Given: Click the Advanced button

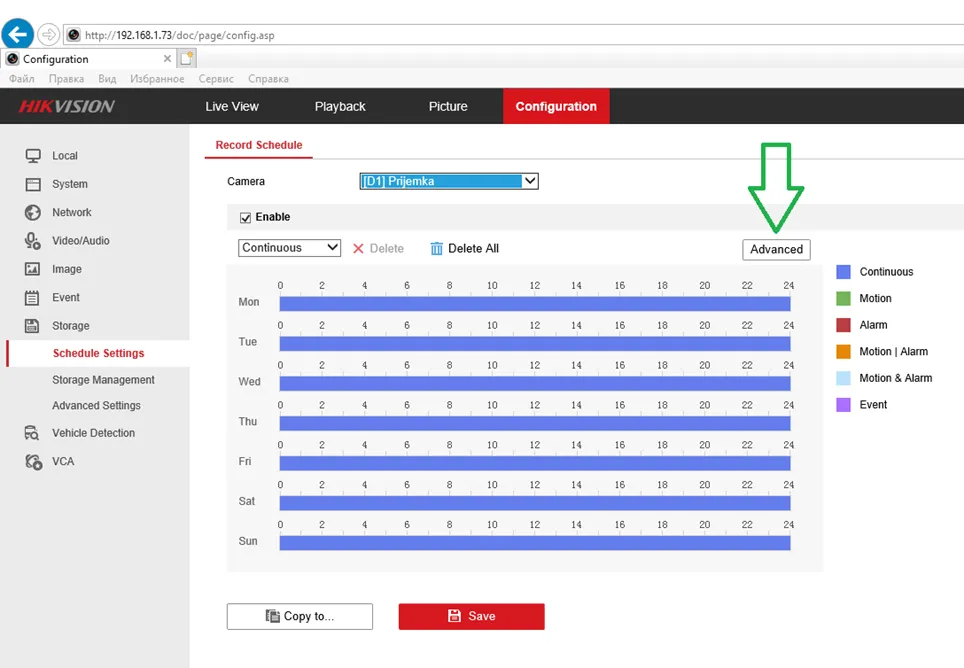Looking at the screenshot, I should (776, 250).
